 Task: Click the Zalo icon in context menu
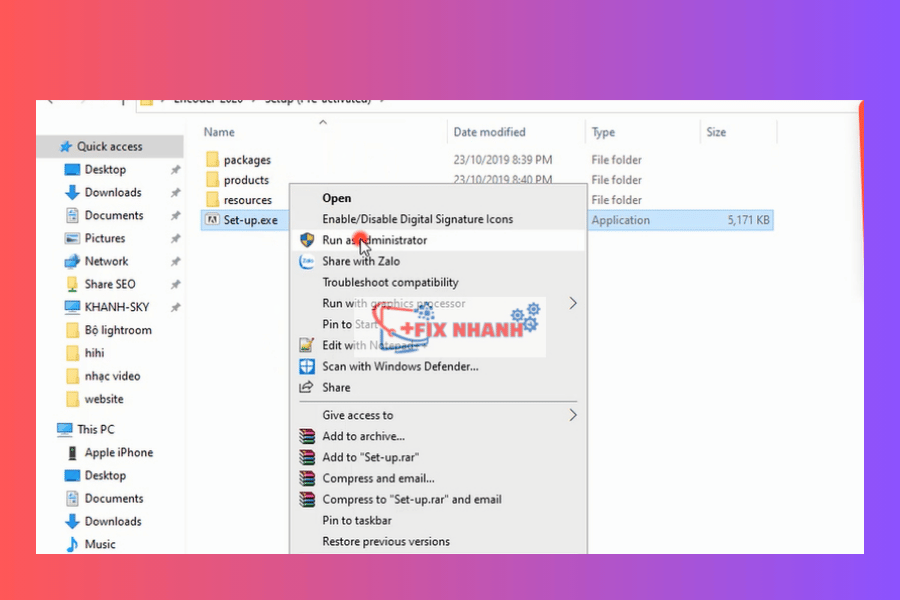point(307,261)
